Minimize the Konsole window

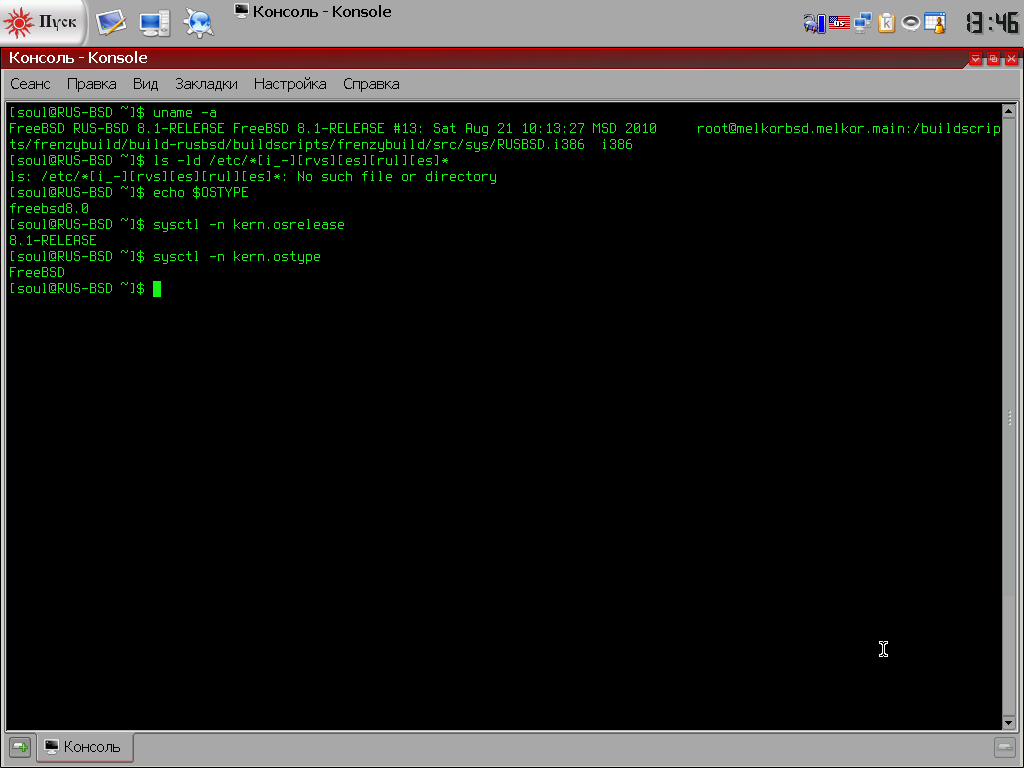[976, 59]
